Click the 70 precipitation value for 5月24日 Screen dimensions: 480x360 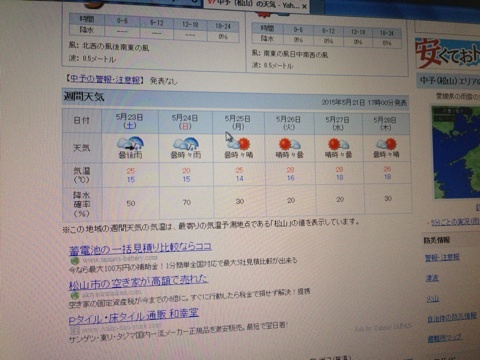(187, 202)
